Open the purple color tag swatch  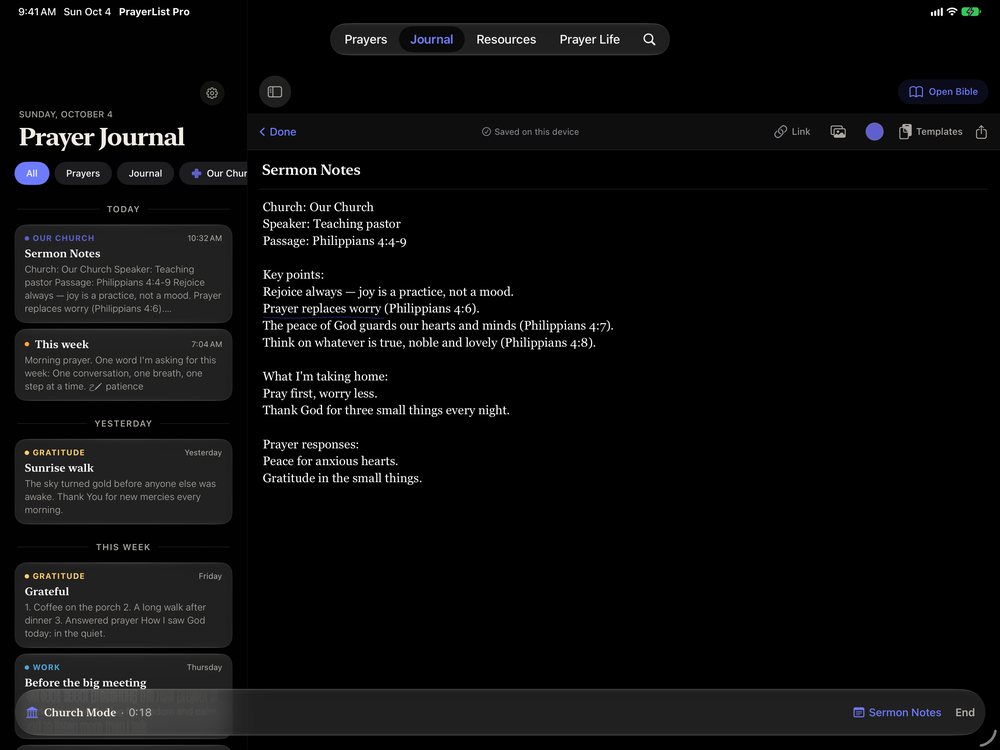point(874,131)
